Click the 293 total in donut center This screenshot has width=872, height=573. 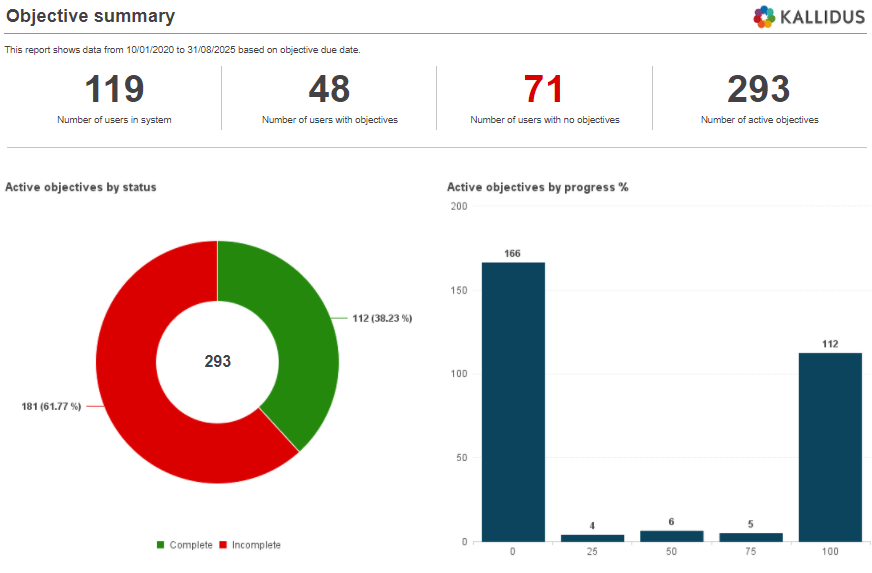point(218,361)
